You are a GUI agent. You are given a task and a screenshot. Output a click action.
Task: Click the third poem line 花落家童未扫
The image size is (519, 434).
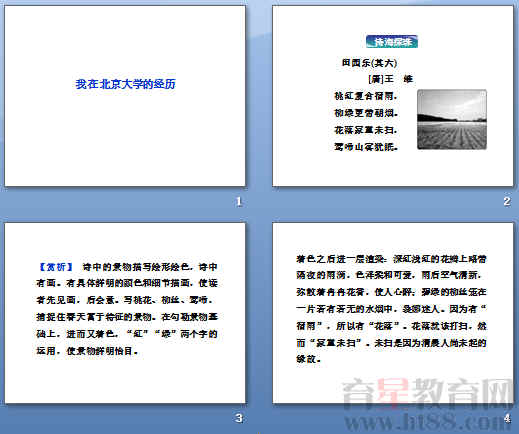click(366, 130)
